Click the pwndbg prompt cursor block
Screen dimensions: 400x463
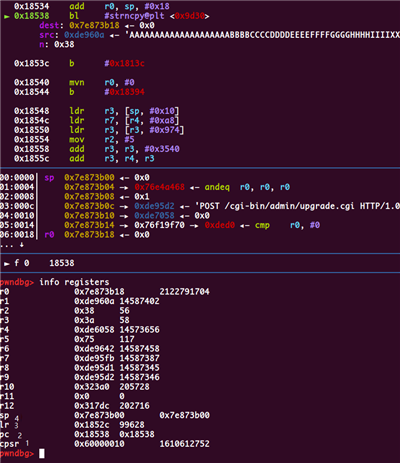point(42,454)
